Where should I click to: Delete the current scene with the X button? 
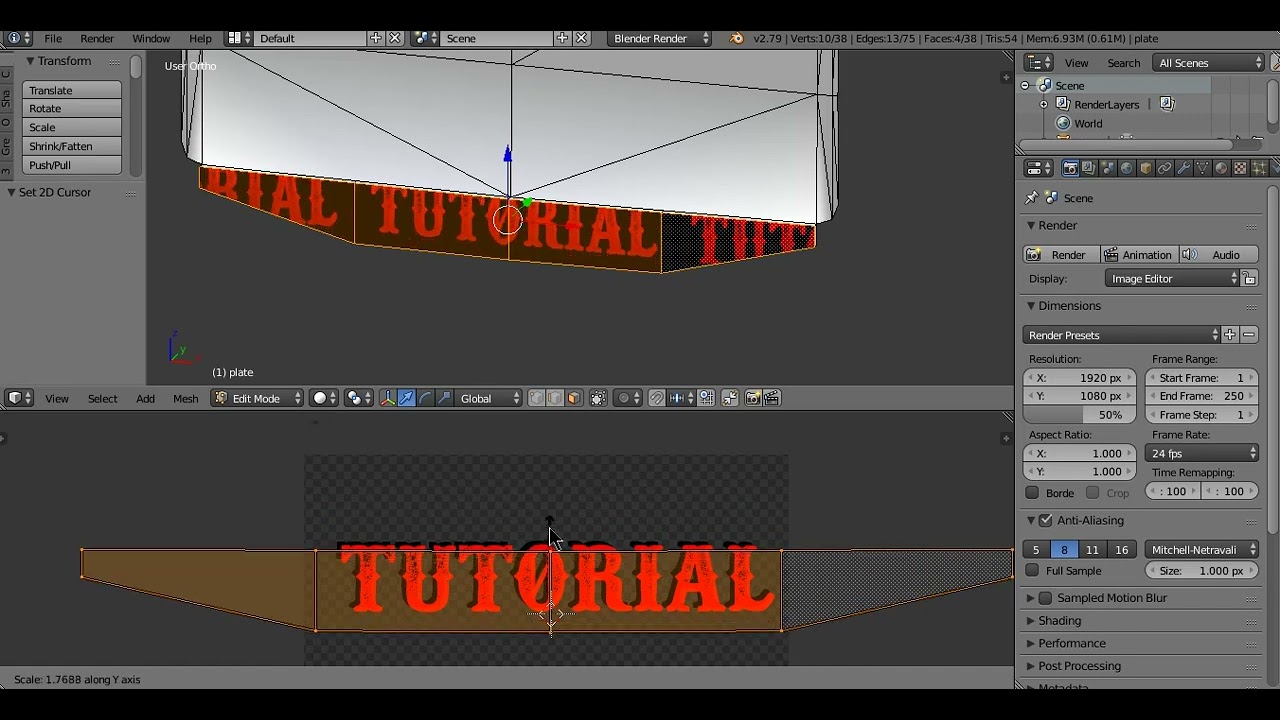click(581, 38)
